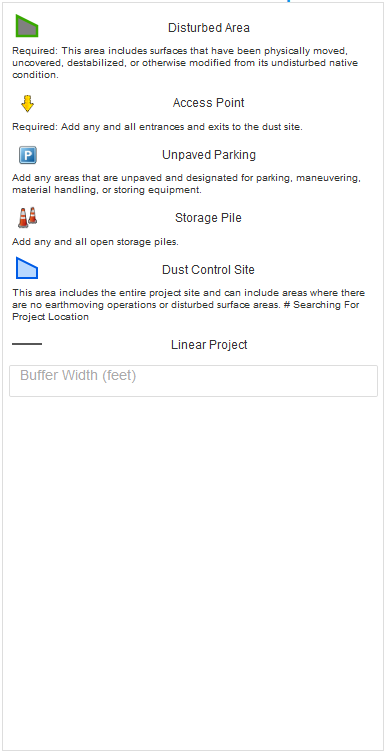
Task: Select the Storage Pile title
Action: [x=208, y=218]
